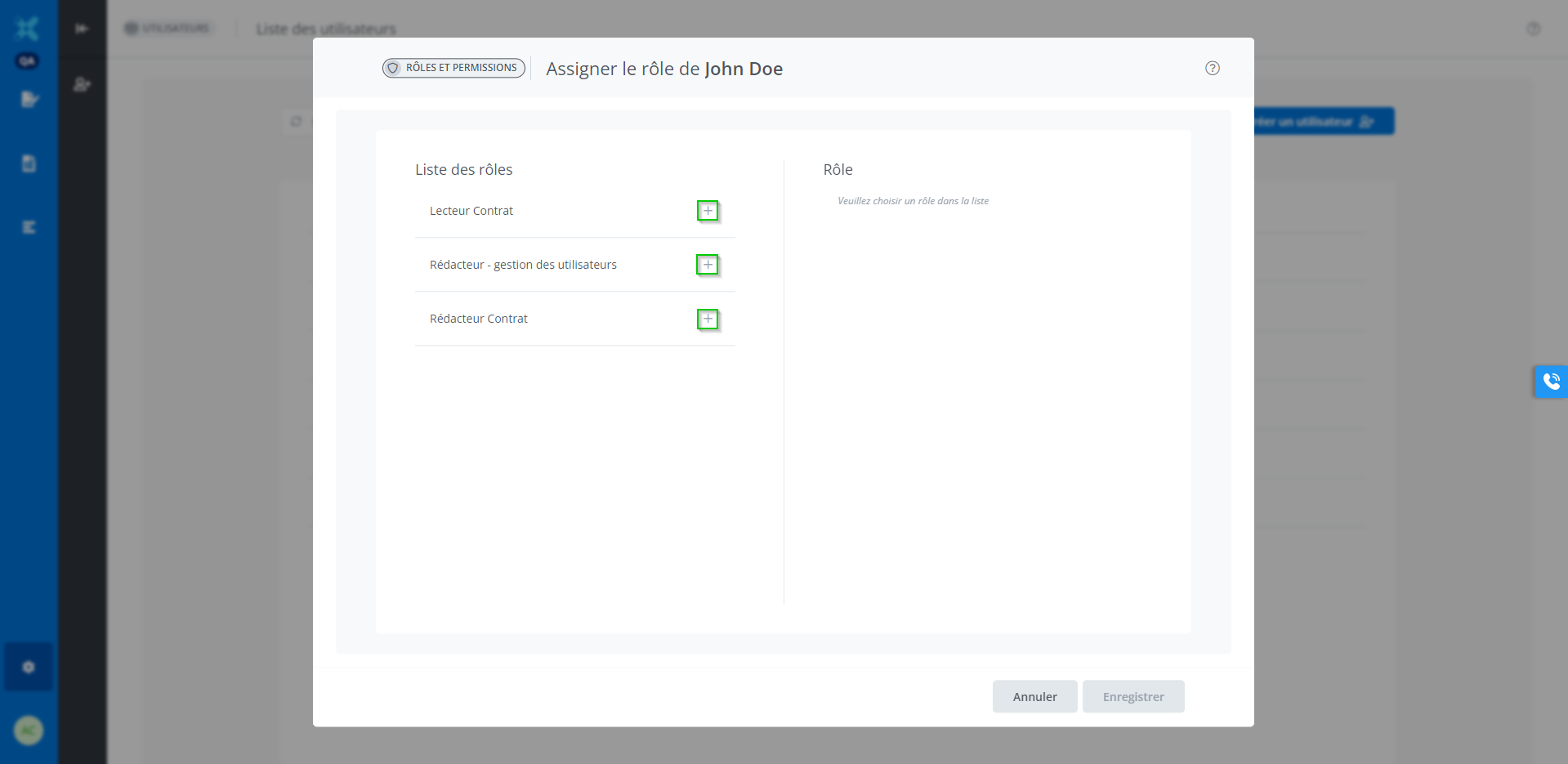Click the green user avatar at bottom left

tap(29, 730)
